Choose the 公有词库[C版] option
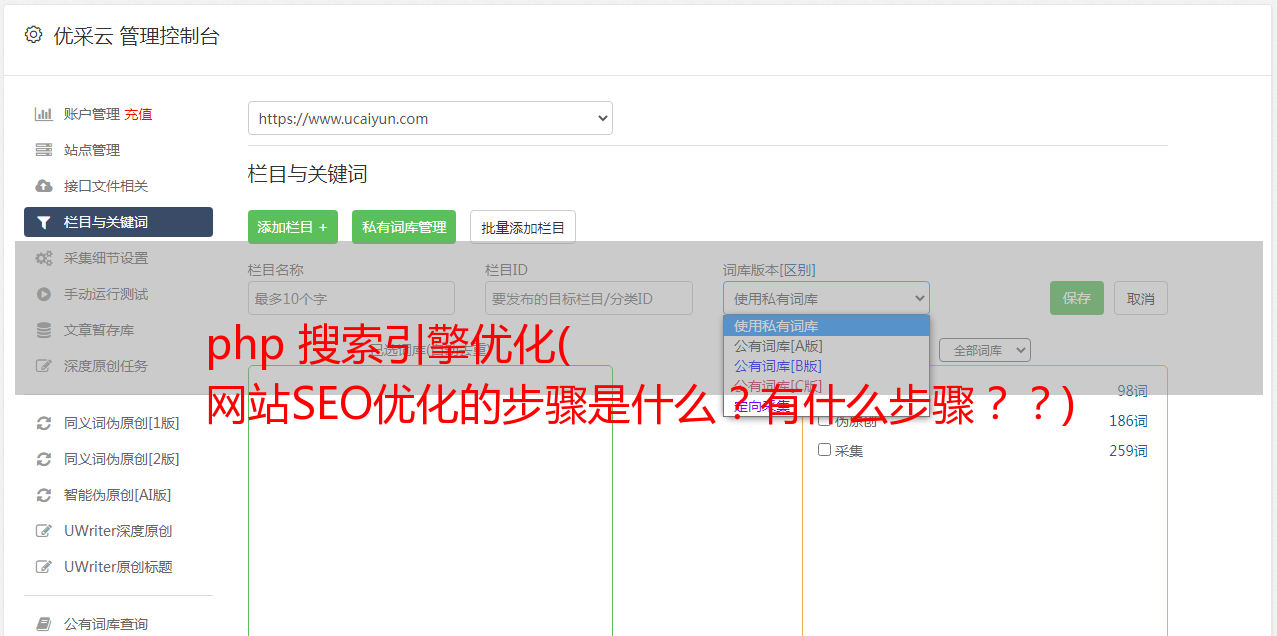 [826, 386]
